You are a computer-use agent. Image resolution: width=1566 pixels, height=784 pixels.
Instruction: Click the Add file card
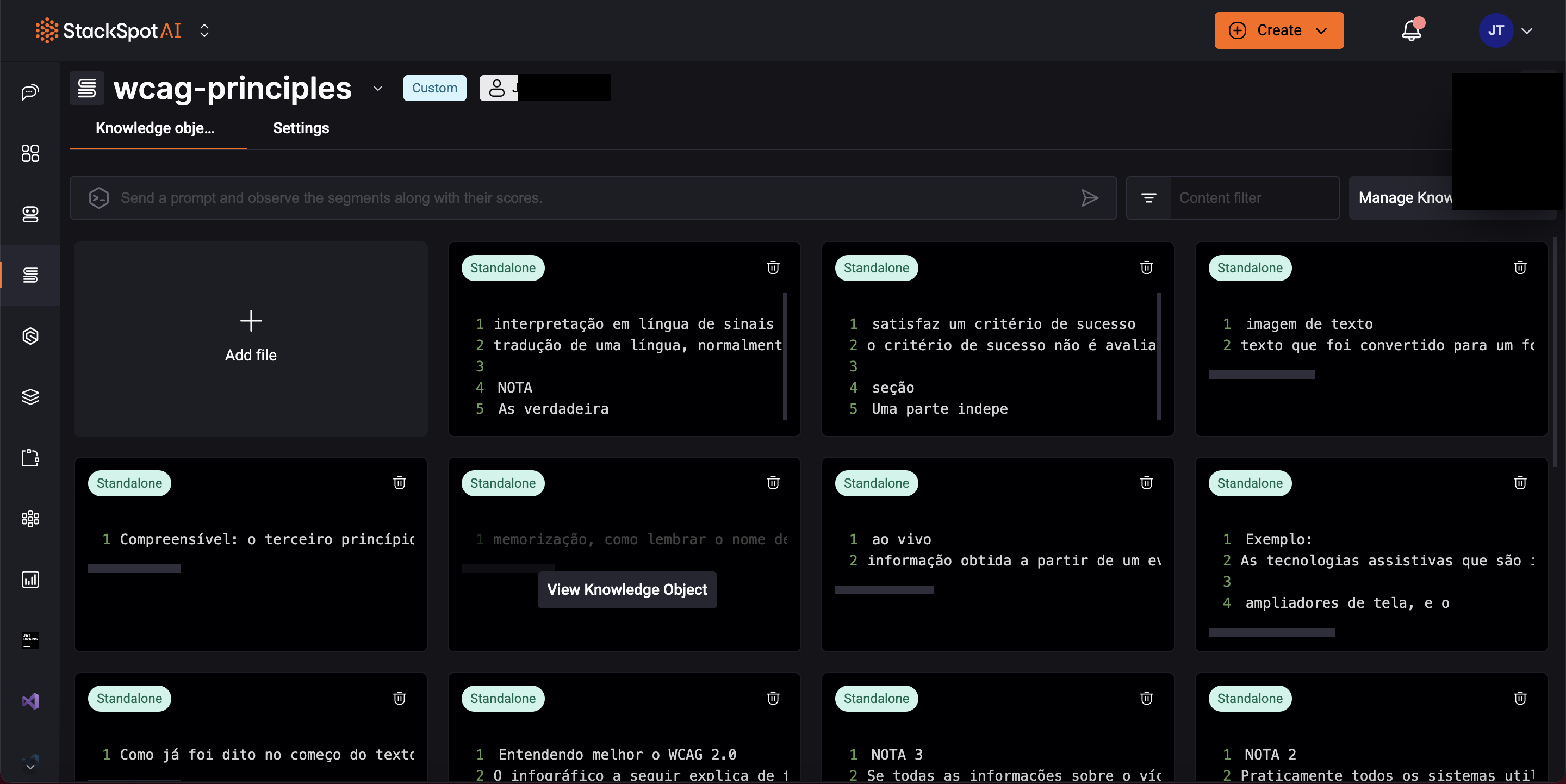coord(251,339)
